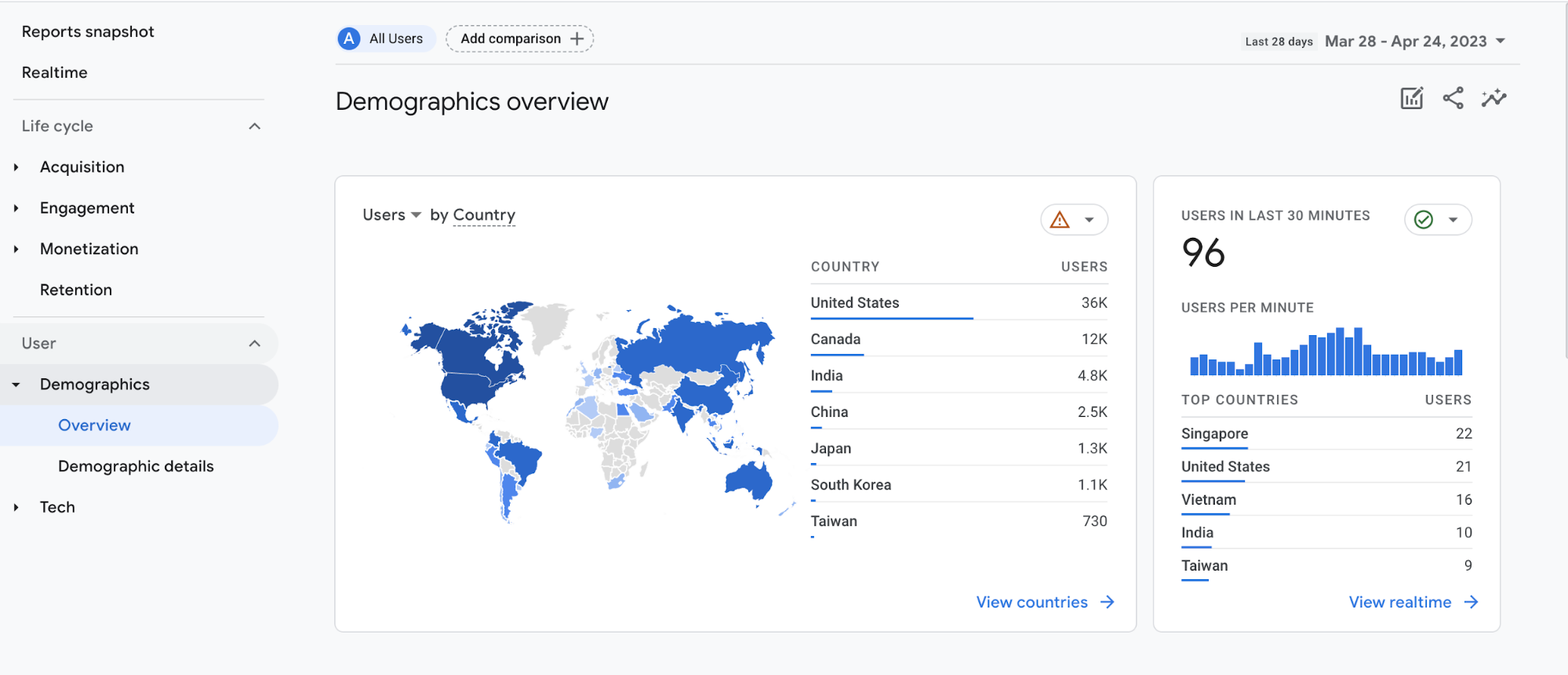Click the Canada users bar
This screenshot has width=1568, height=675.
click(837, 355)
